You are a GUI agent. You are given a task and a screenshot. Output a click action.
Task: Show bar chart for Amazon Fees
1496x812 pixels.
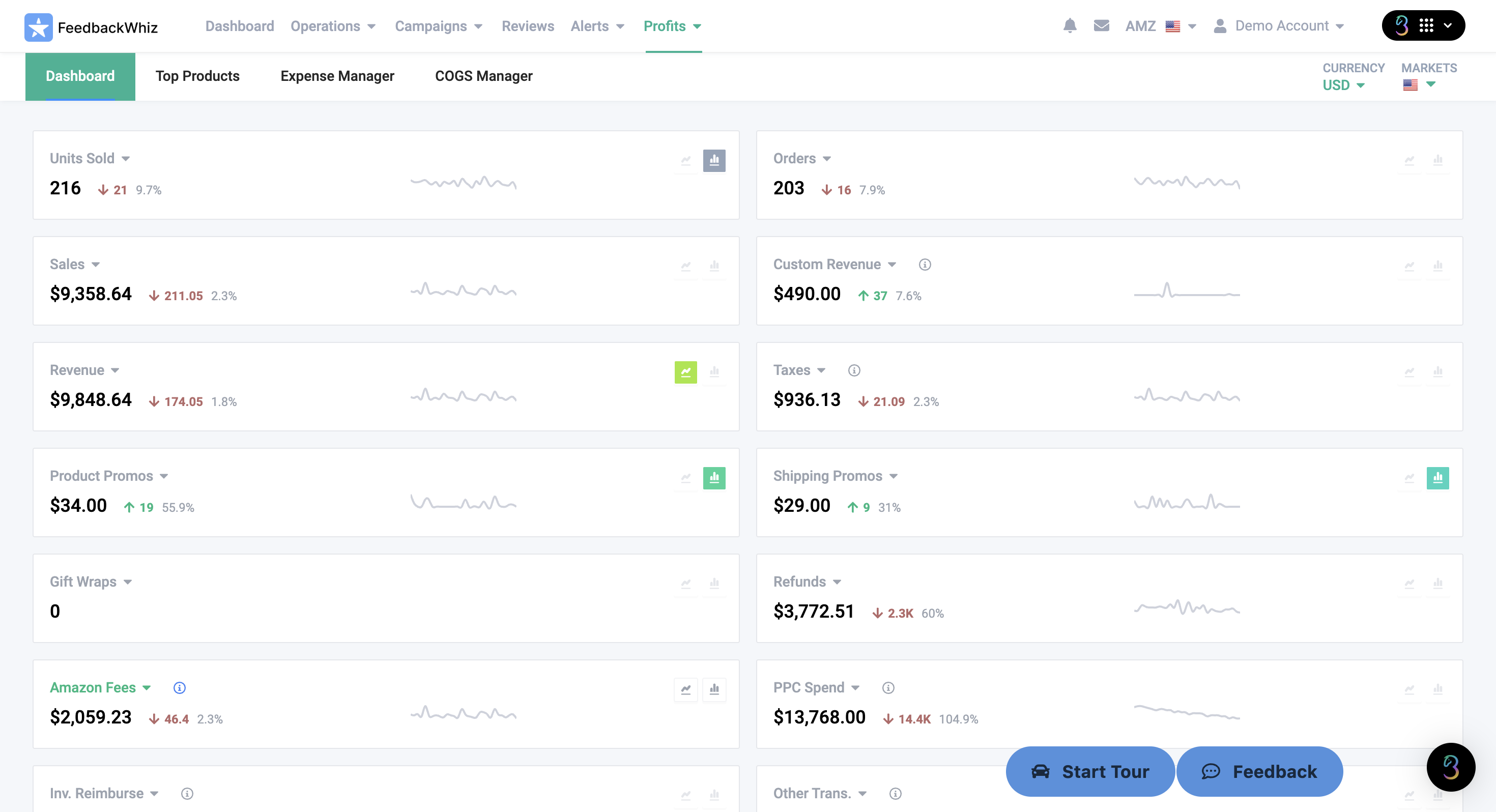point(714,689)
